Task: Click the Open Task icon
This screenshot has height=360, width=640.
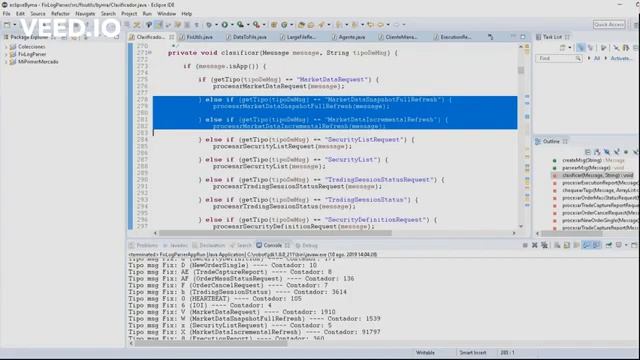Action: click(x=311, y=24)
